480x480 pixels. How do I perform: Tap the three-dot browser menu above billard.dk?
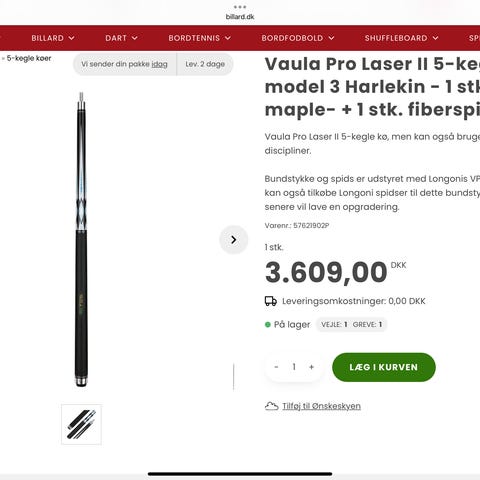[240, 7]
